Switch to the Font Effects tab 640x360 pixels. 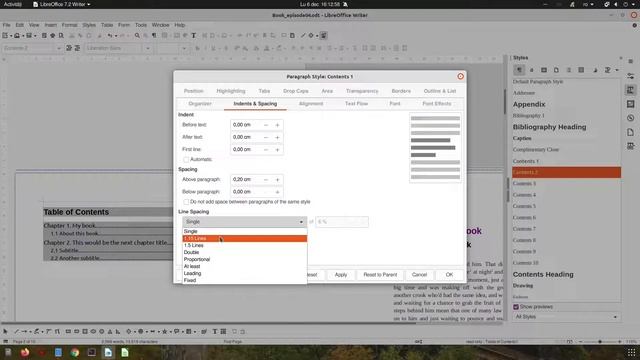pos(437,104)
